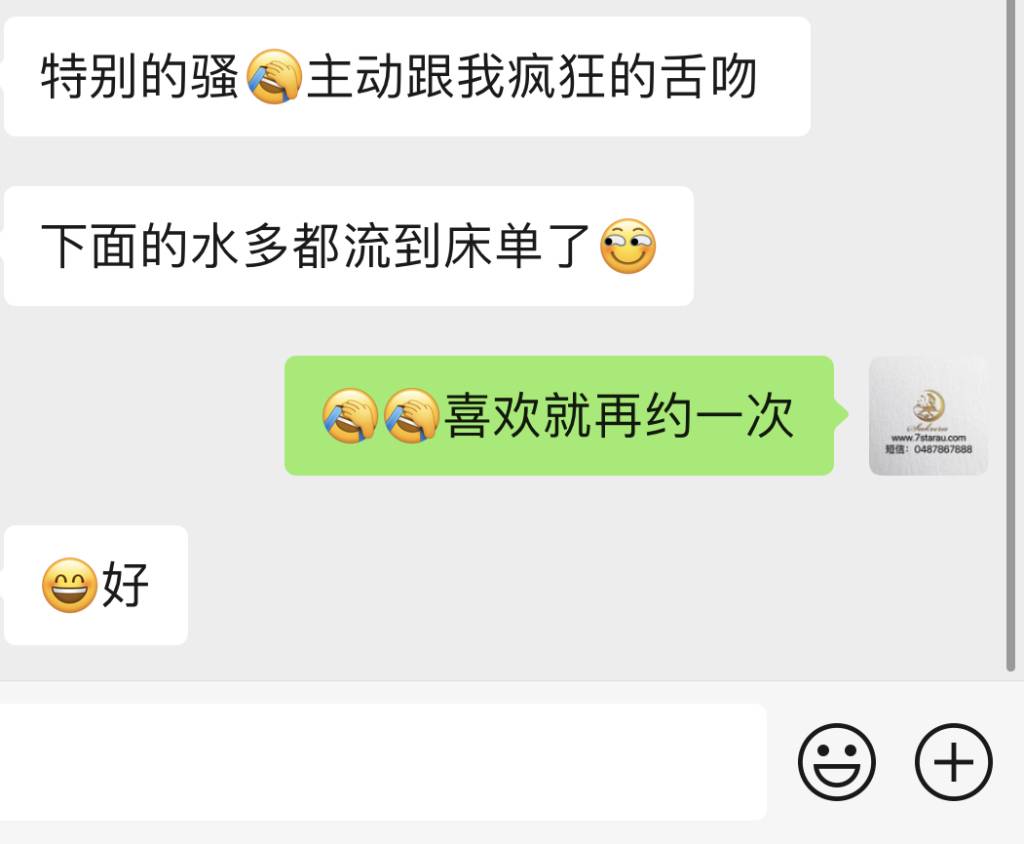Tap the blushing smile emoji in second message

[628, 246]
